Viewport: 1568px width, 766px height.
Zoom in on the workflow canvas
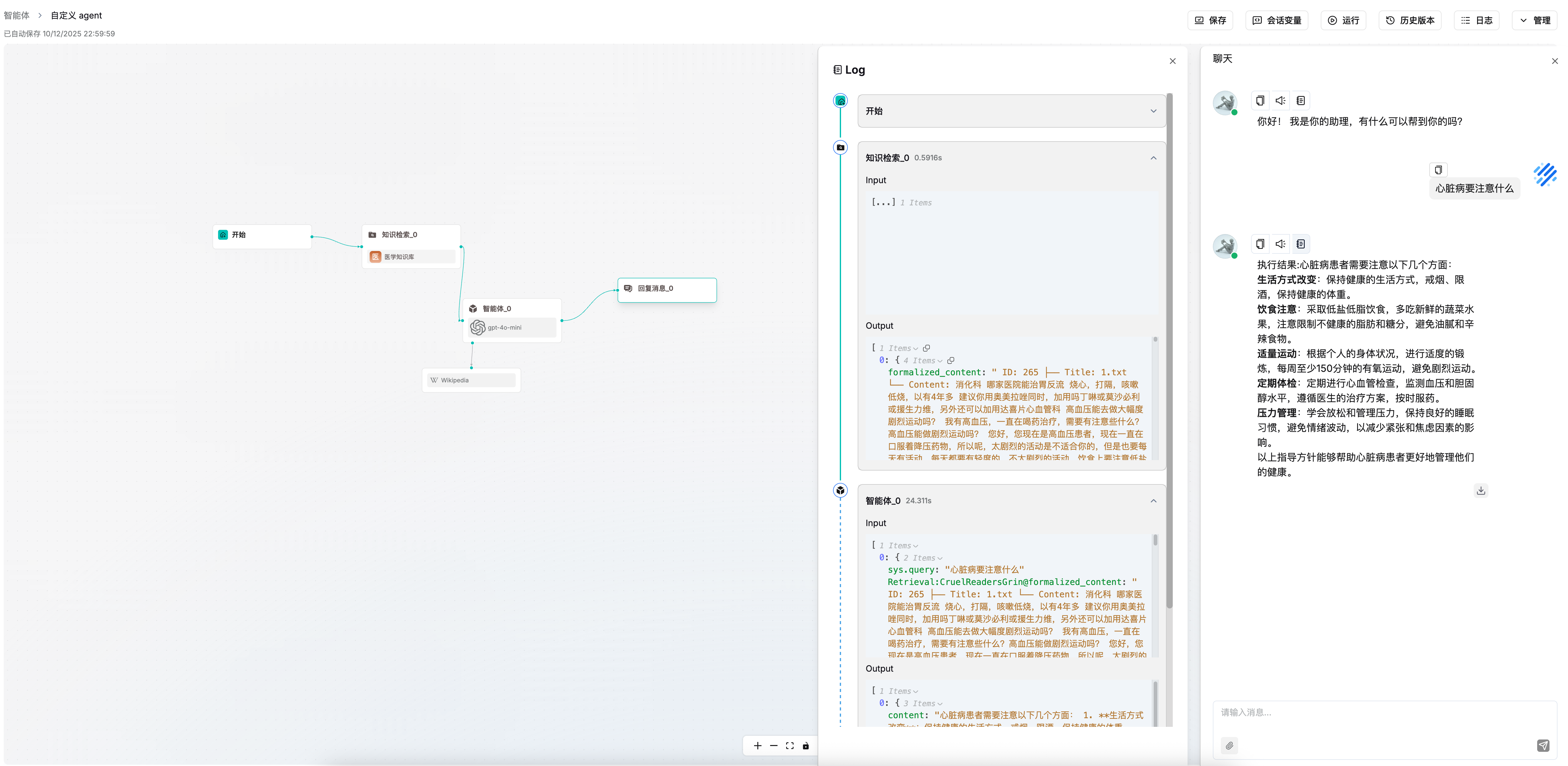coord(757,746)
